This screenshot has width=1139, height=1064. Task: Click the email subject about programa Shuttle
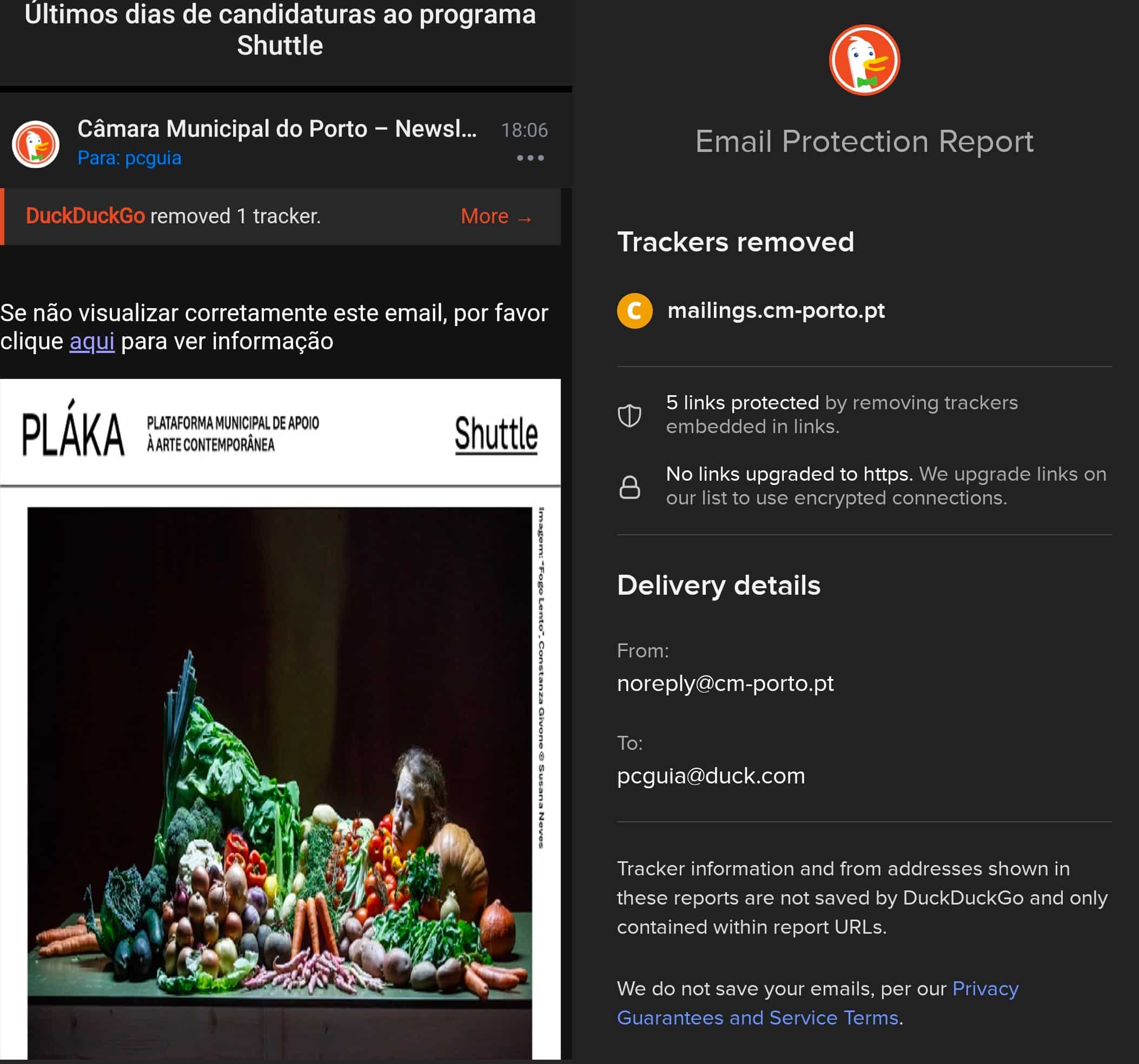pyautogui.click(x=280, y=30)
